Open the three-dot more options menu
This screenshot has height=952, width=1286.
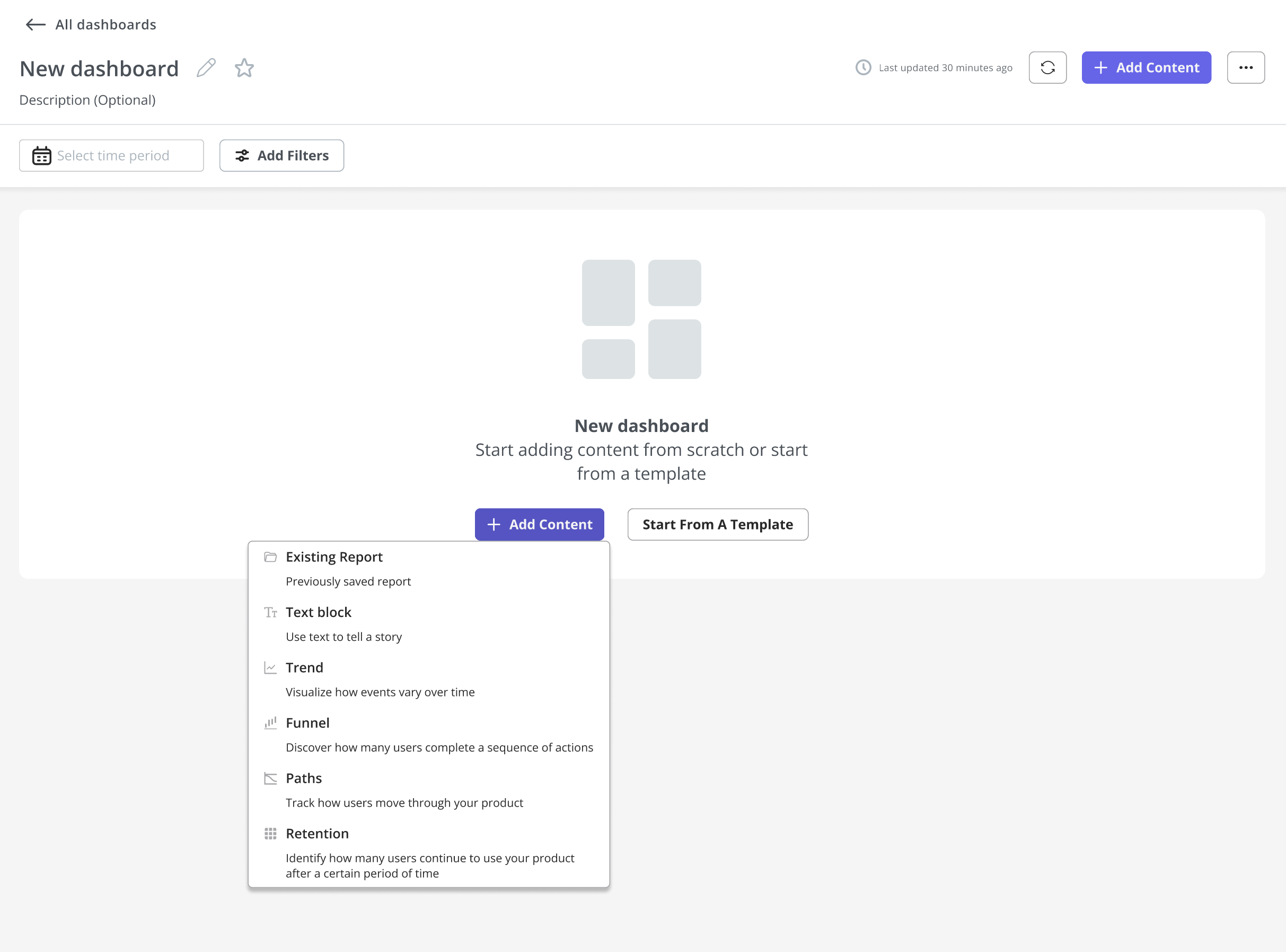pyautogui.click(x=1246, y=67)
